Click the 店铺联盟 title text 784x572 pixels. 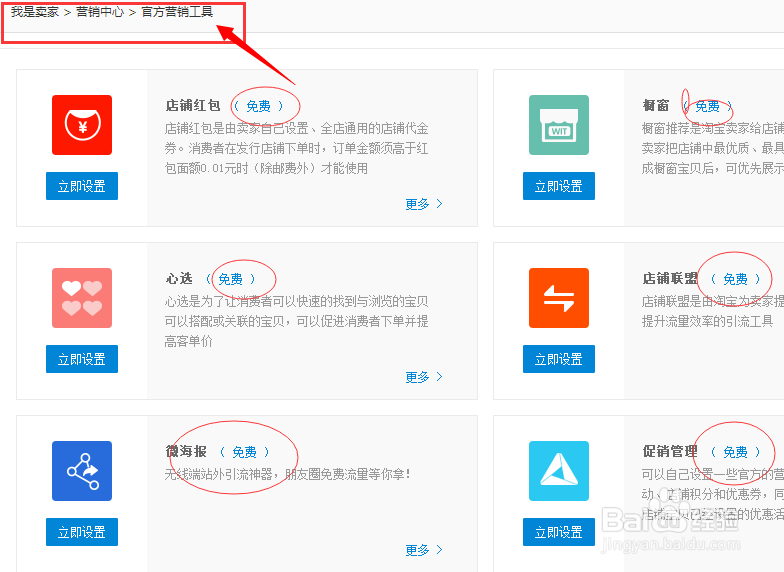[x=670, y=278]
